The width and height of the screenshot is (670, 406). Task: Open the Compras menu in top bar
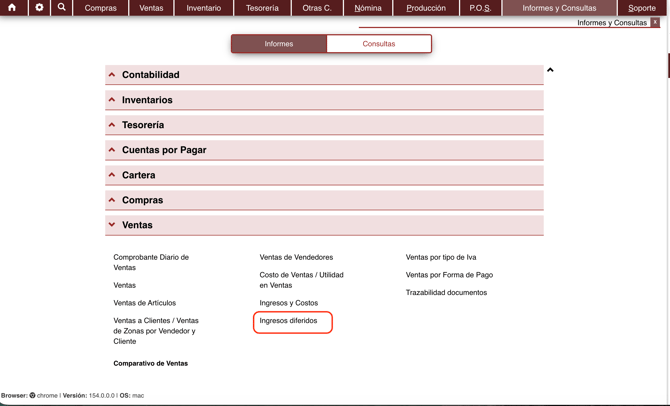pos(100,8)
